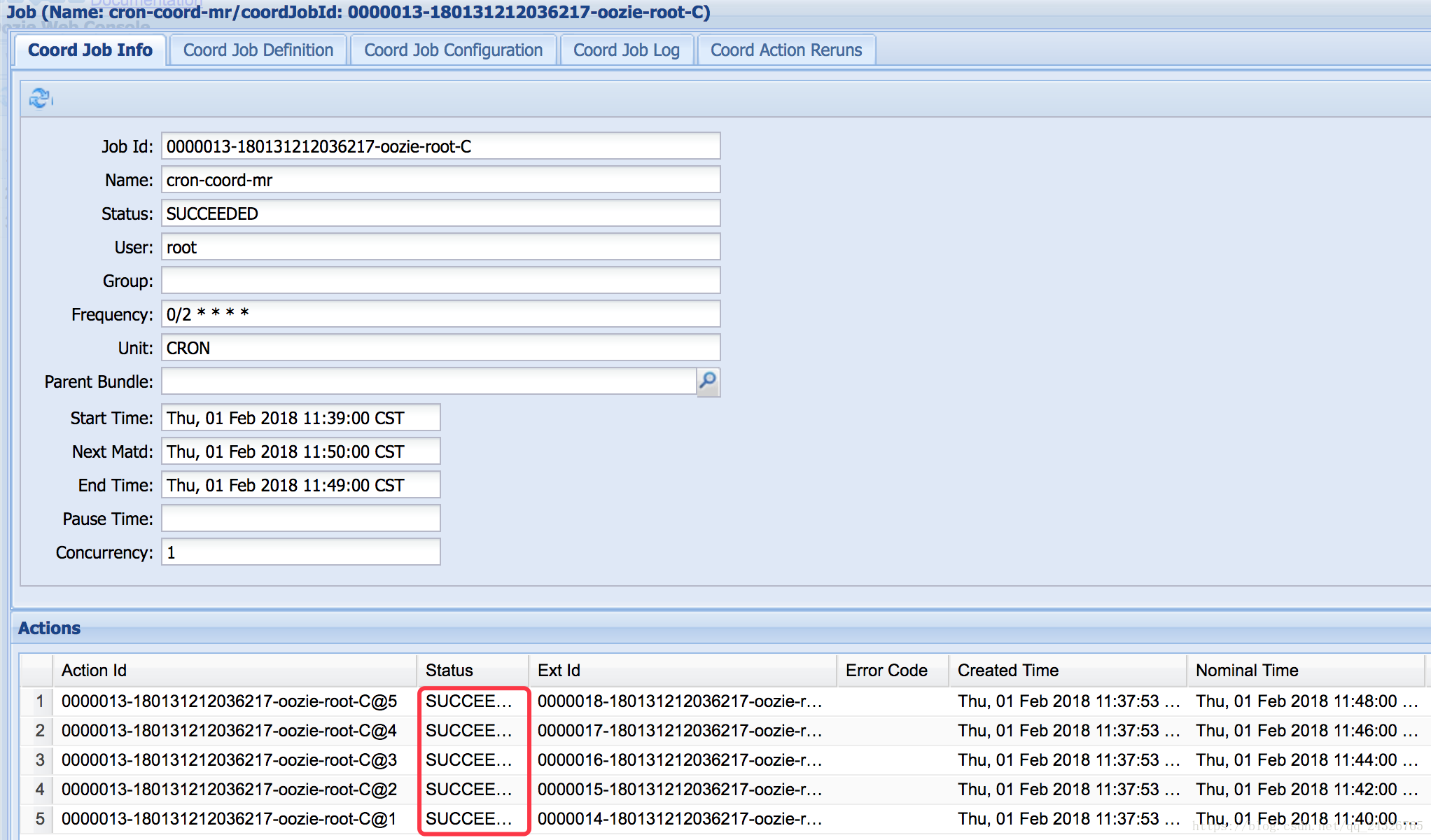Click the Nominal Time cell 11:44:00
This screenshot has width=1431, height=840.
click(x=1306, y=760)
